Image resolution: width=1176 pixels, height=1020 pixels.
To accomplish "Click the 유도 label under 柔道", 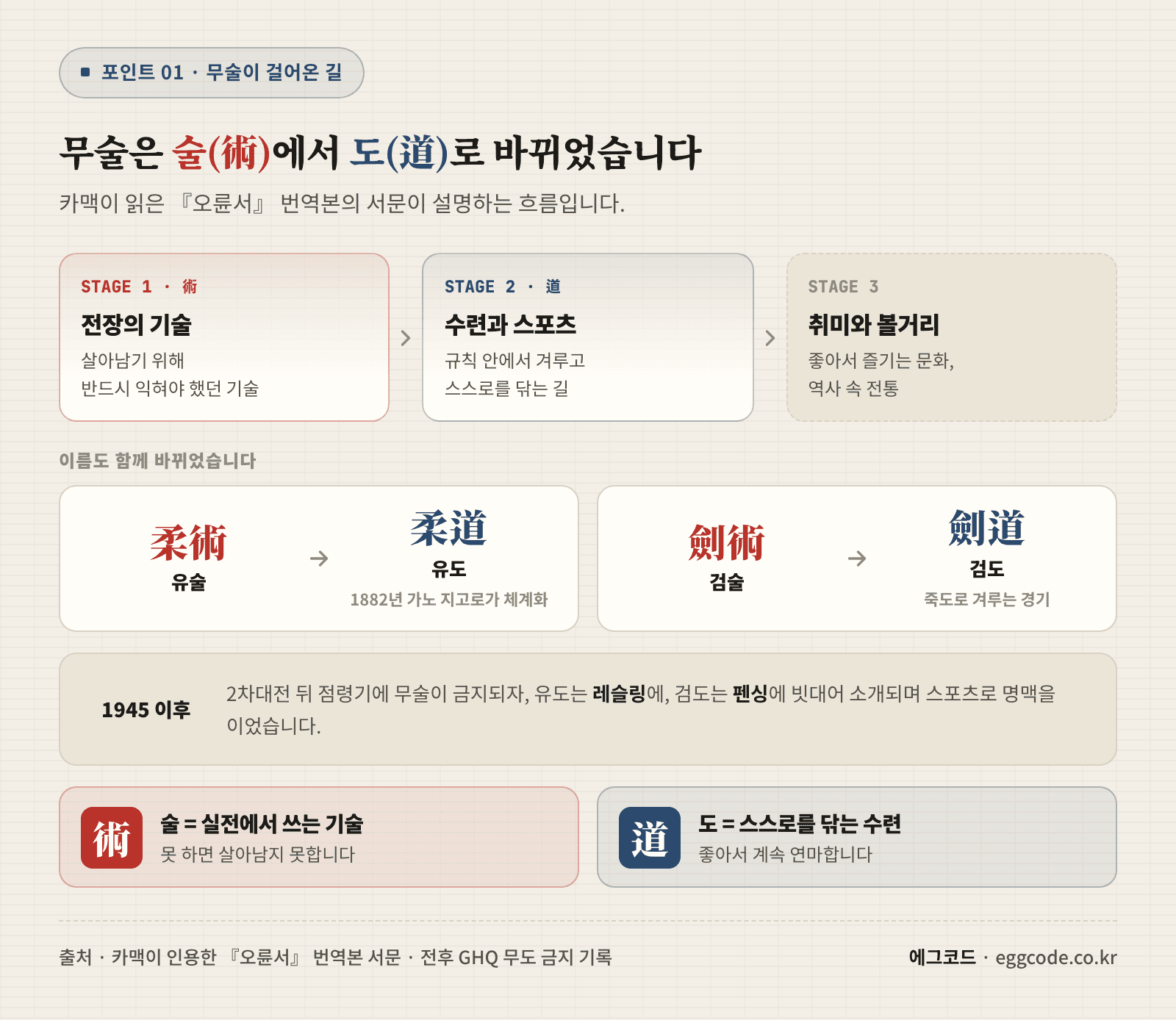I will tap(449, 569).
